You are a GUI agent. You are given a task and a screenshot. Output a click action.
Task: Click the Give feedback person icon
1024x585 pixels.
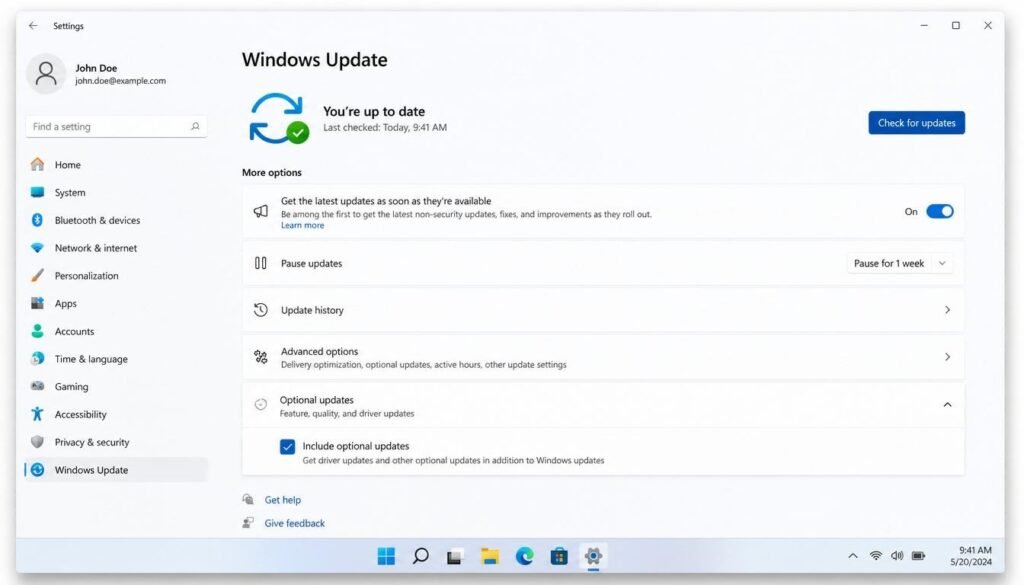point(248,523)
